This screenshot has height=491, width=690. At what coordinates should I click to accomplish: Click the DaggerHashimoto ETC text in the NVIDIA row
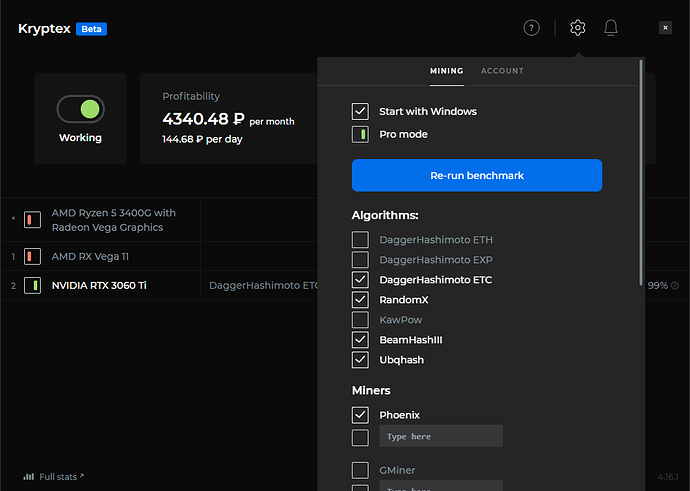pos(263,286)
